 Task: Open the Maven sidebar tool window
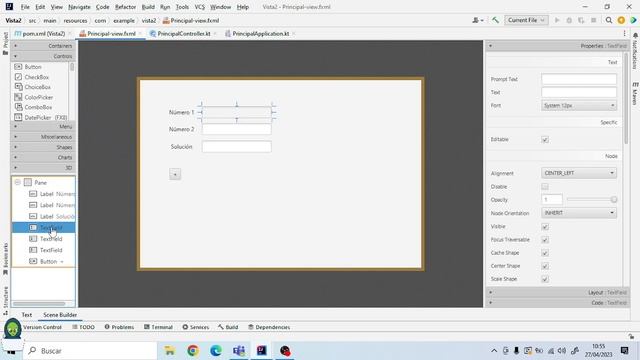pos(635,93)
